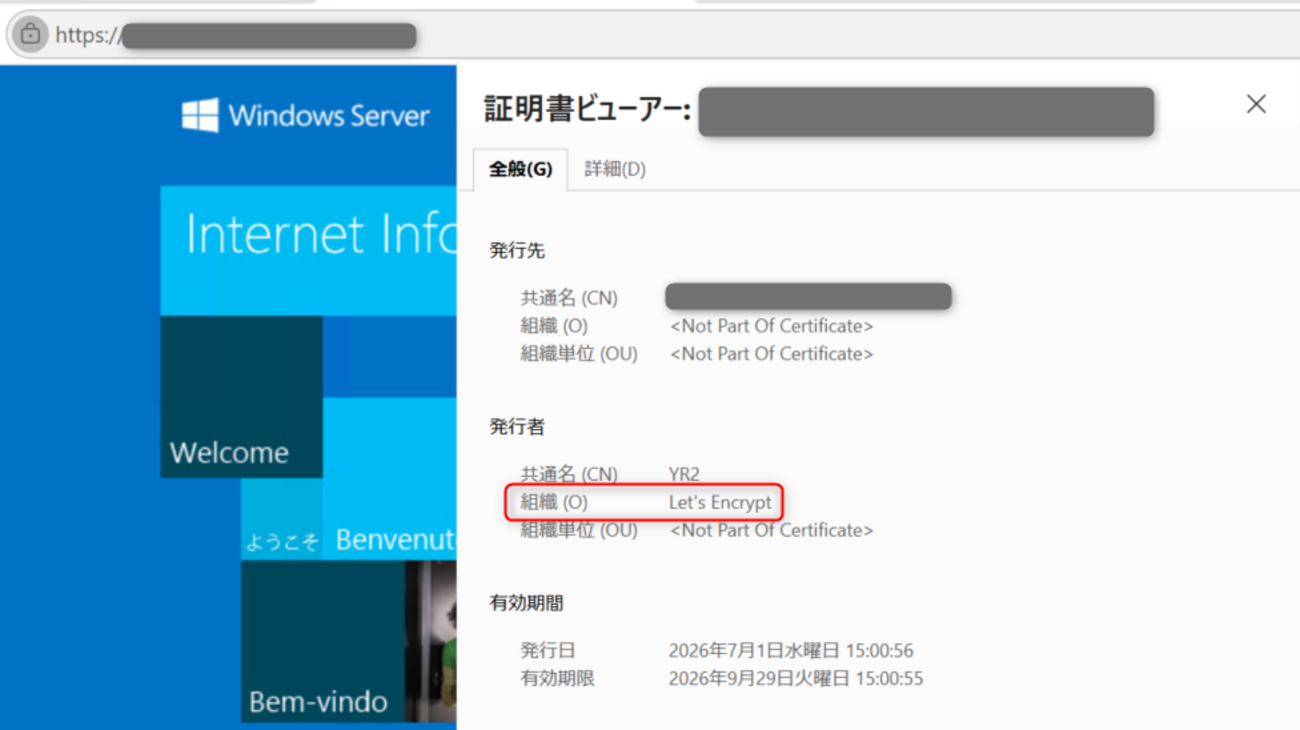
Task: Click the ようこそ tile
Action: pyautogui.click(x=281, y=519)
